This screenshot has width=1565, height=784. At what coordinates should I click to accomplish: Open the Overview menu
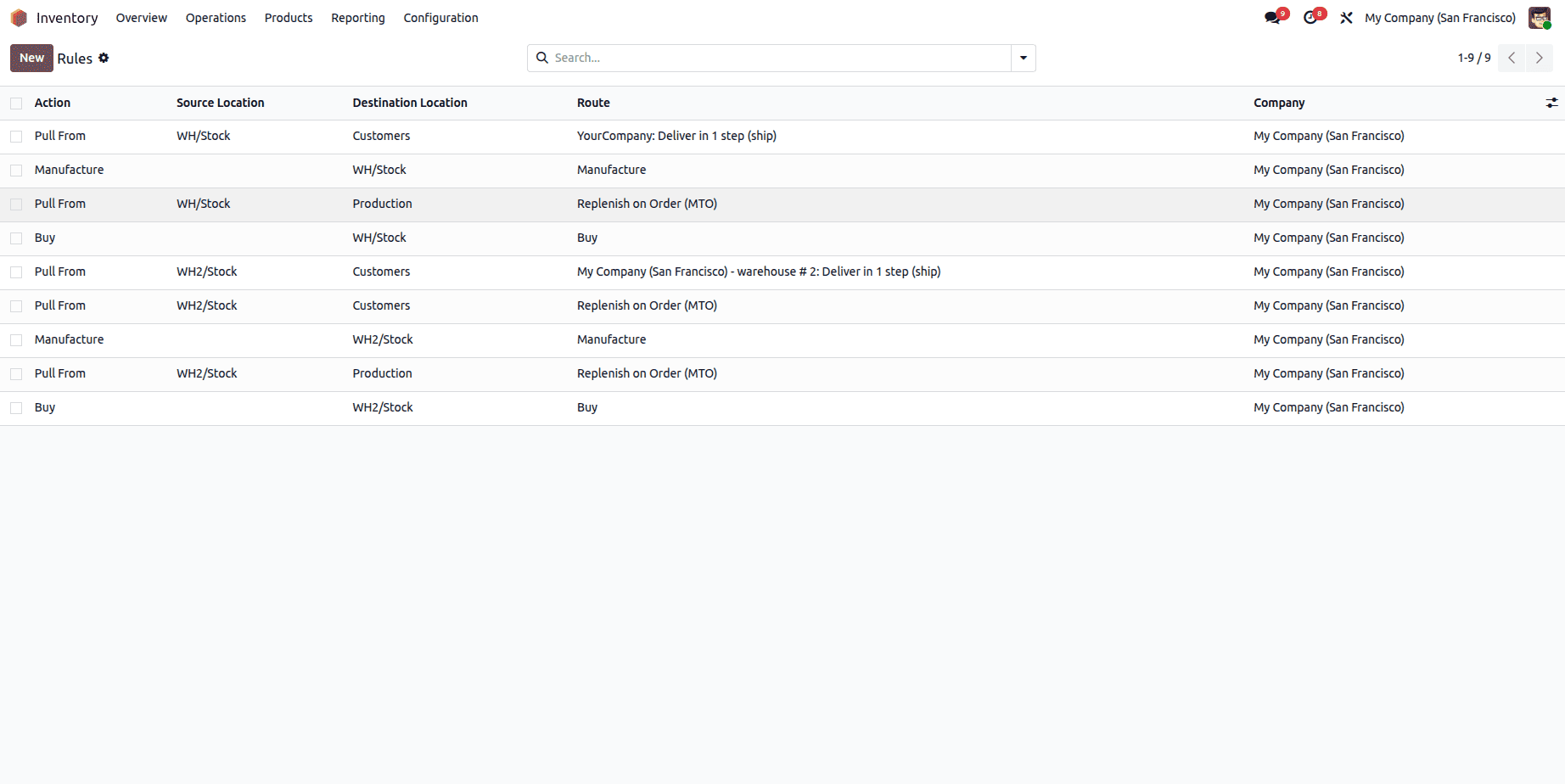(141, 18)
